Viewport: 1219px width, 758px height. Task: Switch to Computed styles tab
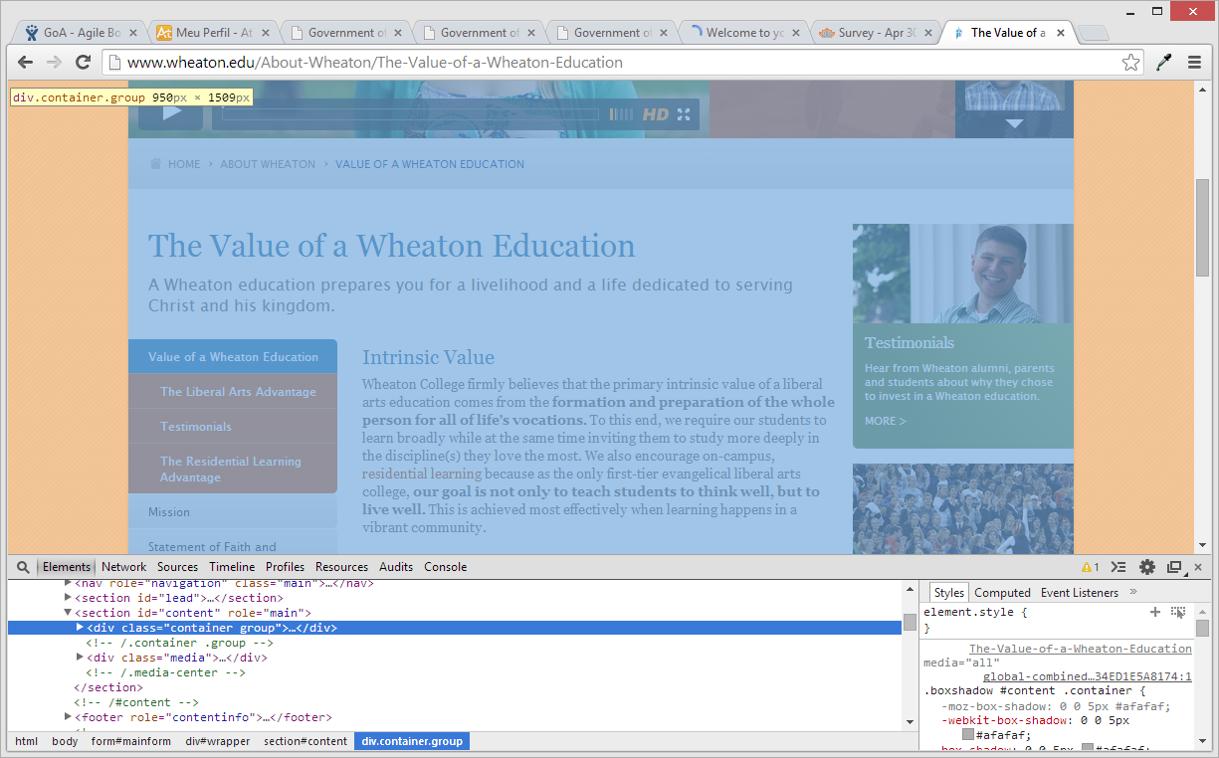(x=1002, y=593)
